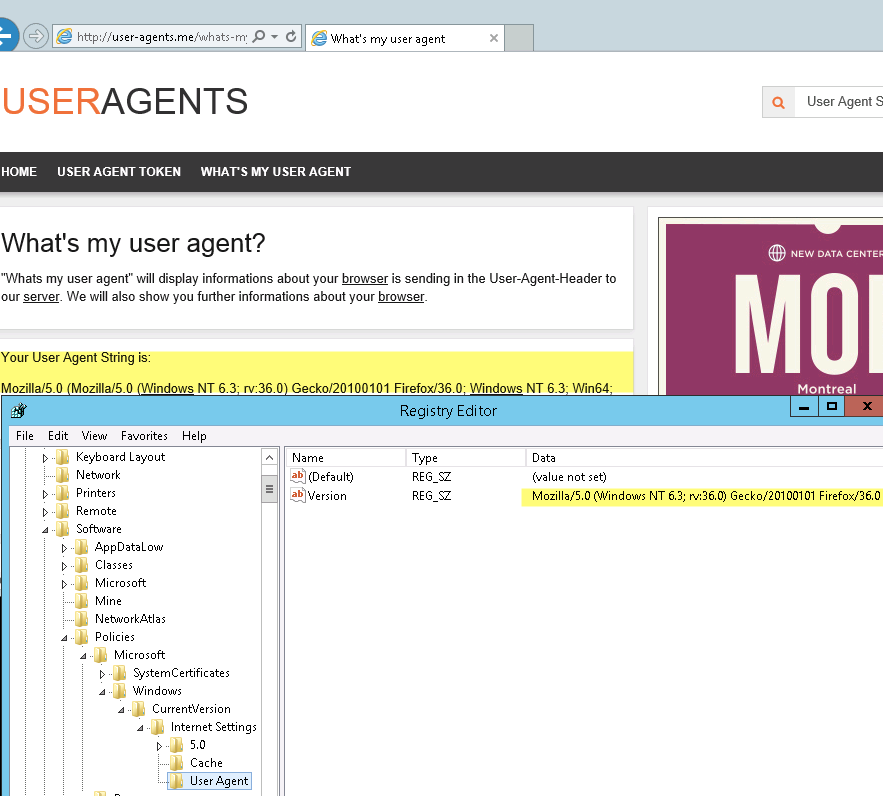Screen dimensions: 883x796
Task: Close the What's my user agent tab
Action: 494,38
